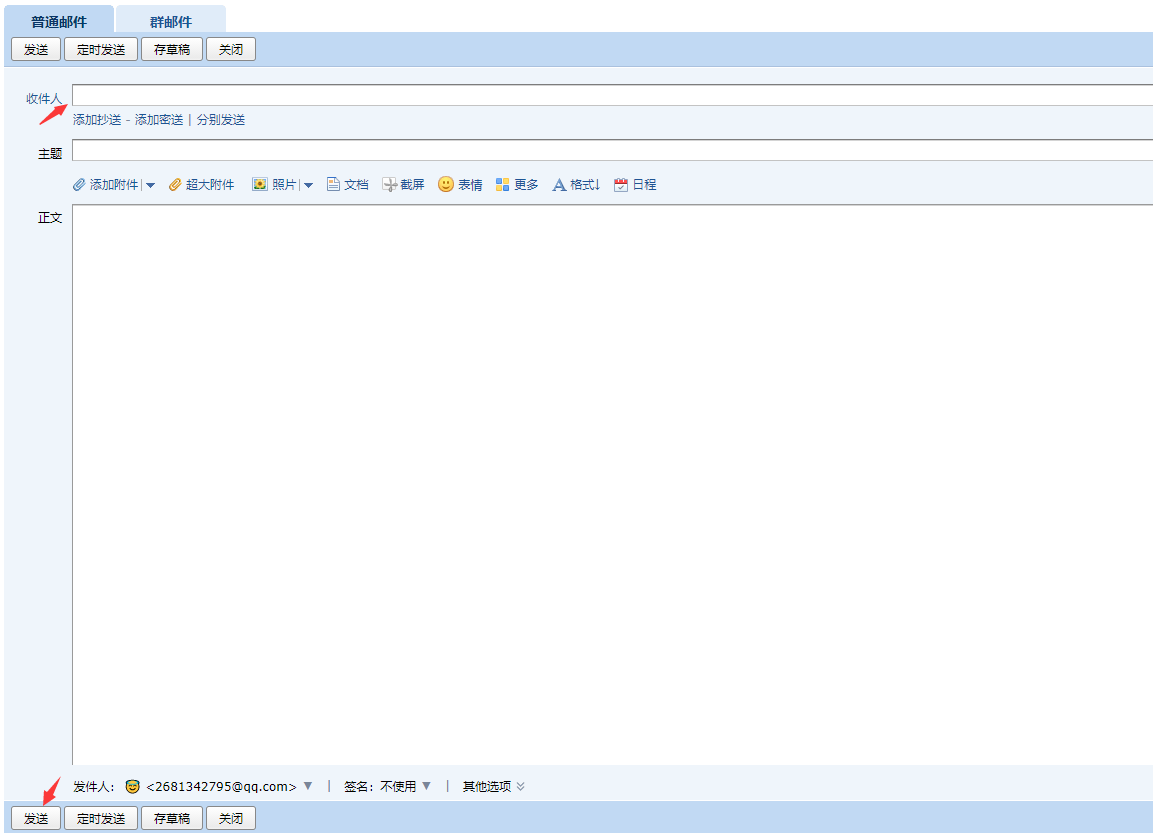This screenshot has width=1153, height=833.
Task: Open the sender address dropdown
Action: [x=308, y=786]
